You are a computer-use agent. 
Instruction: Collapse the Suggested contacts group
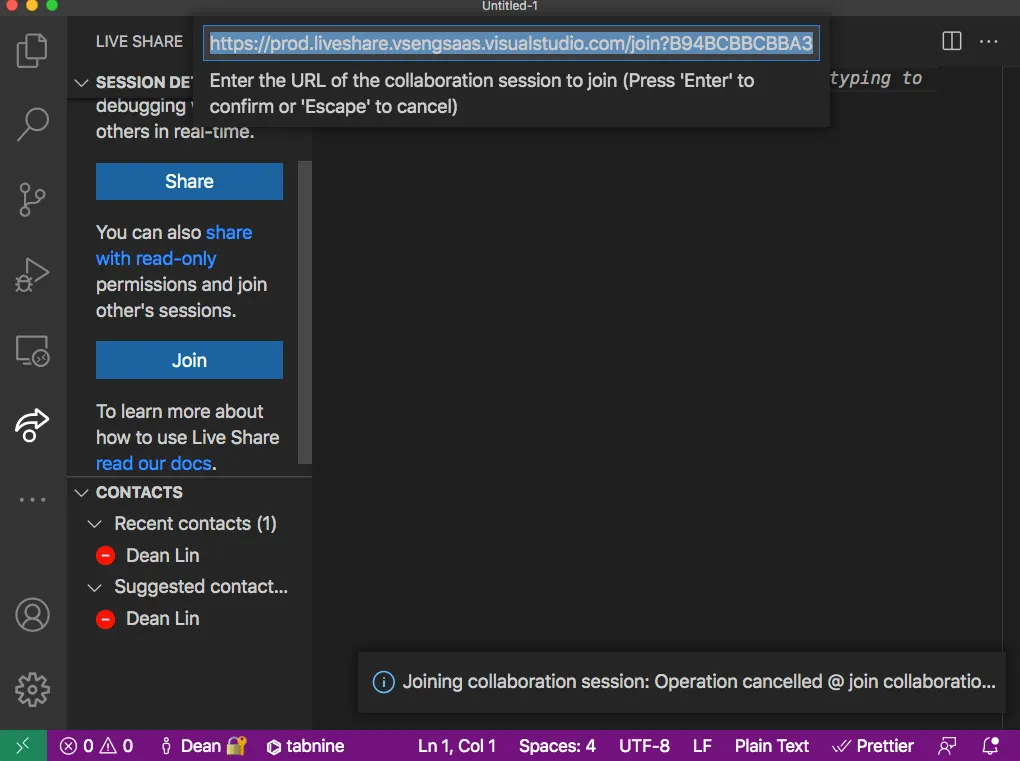pyautogui.click(x=94, y=587)
